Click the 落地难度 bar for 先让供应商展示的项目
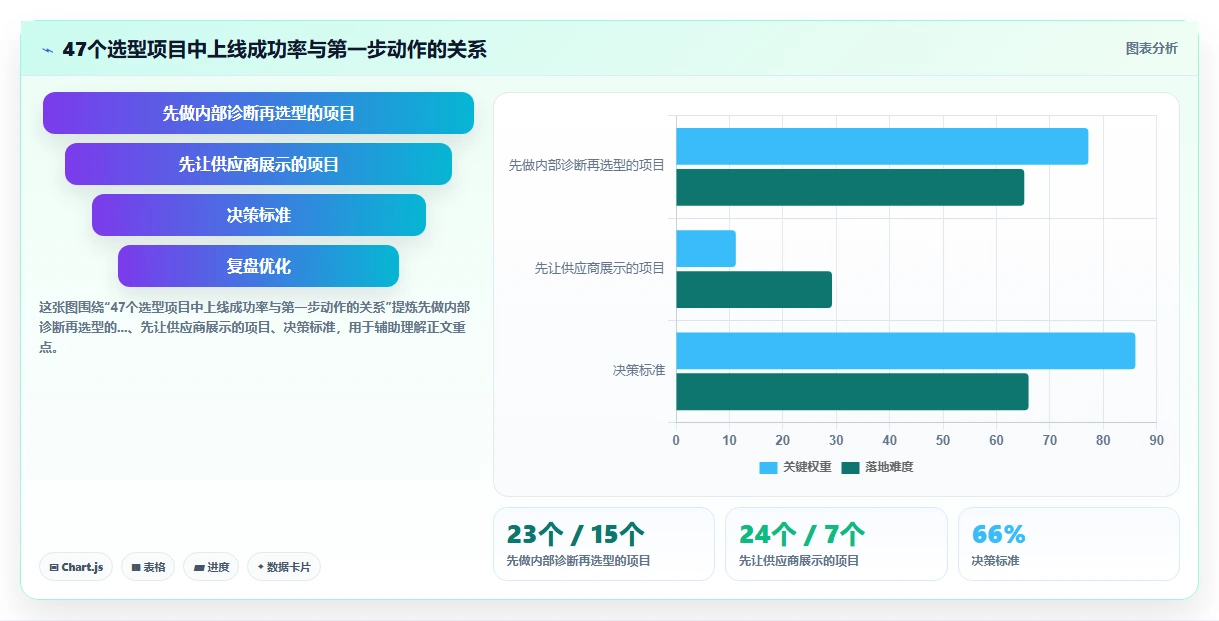The image size is (1219, 621). click(754, 289)
